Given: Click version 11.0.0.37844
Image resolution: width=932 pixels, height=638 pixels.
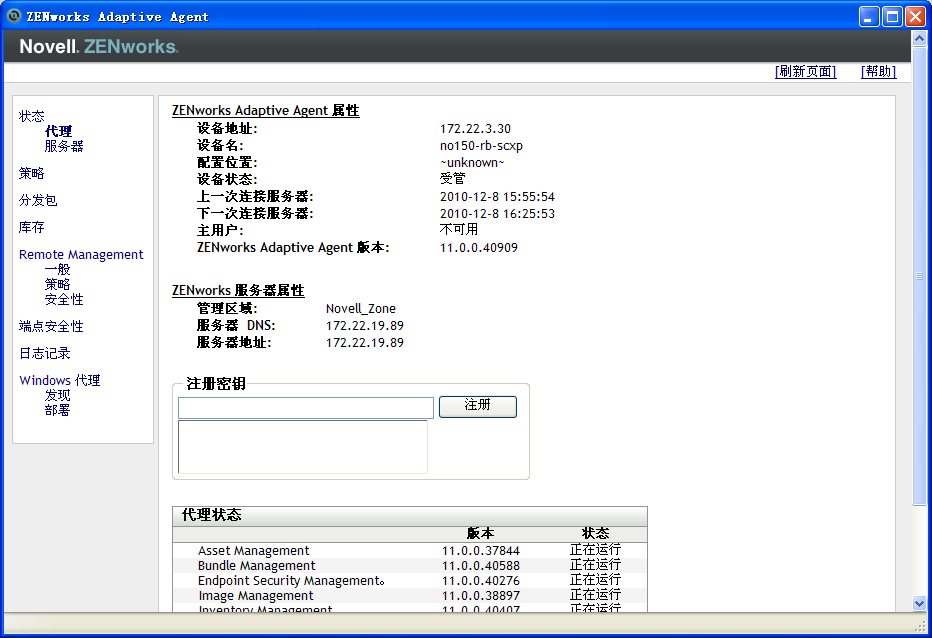Looking at the screenshot, I should tap(480, 551).
